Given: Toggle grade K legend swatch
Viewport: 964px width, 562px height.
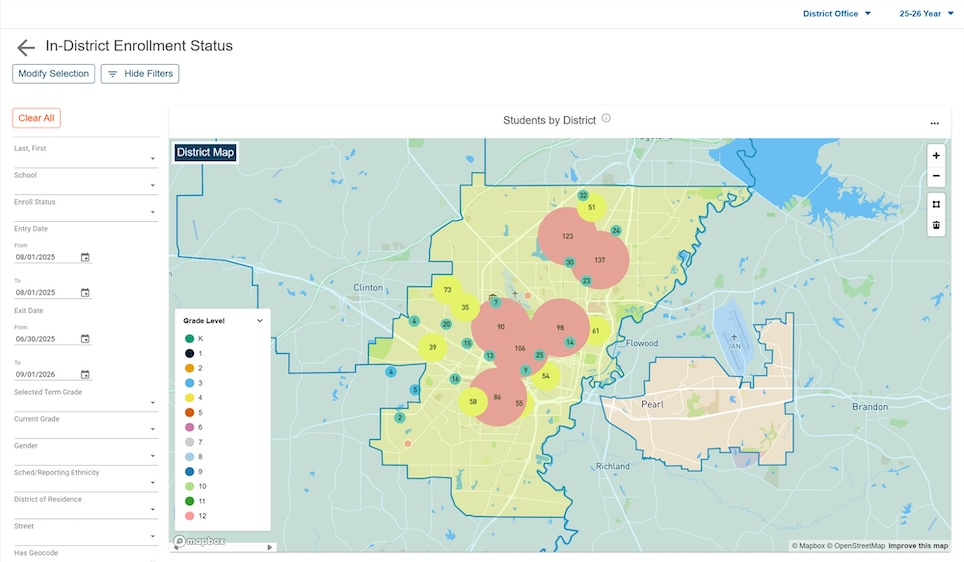Looking at the screenshot, I should coord(189,338).
